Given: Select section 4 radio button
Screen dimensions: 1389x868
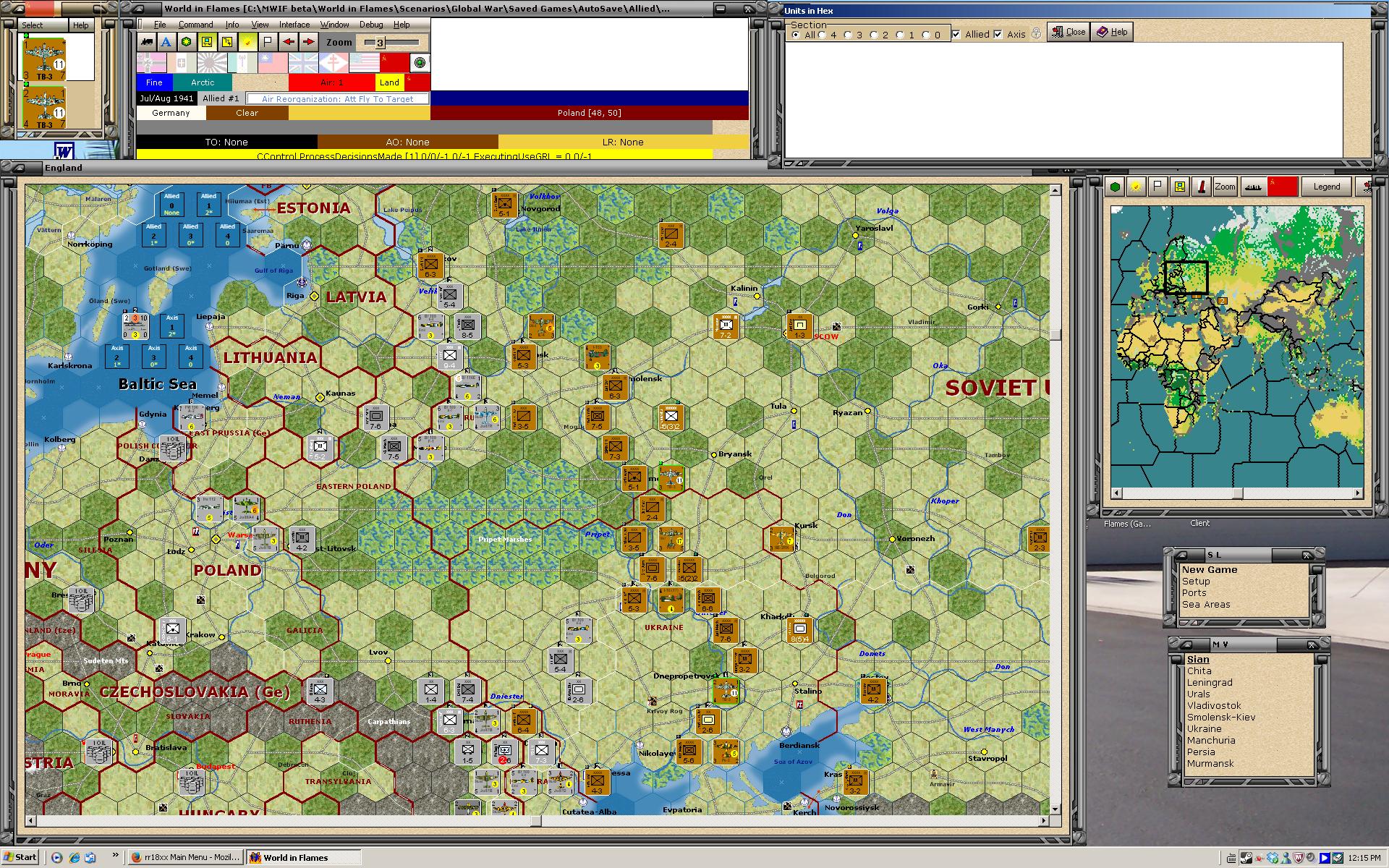Looking at the screenshot, I should point(822,35).
